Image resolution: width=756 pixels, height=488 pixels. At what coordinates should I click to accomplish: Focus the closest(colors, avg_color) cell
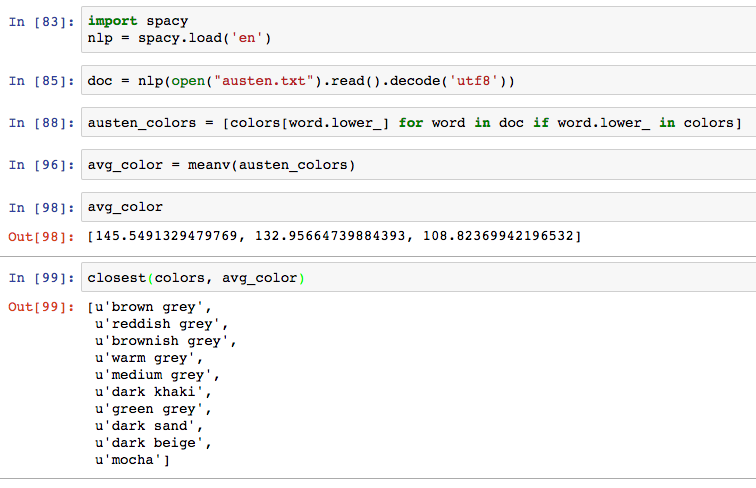coord(418,277)
